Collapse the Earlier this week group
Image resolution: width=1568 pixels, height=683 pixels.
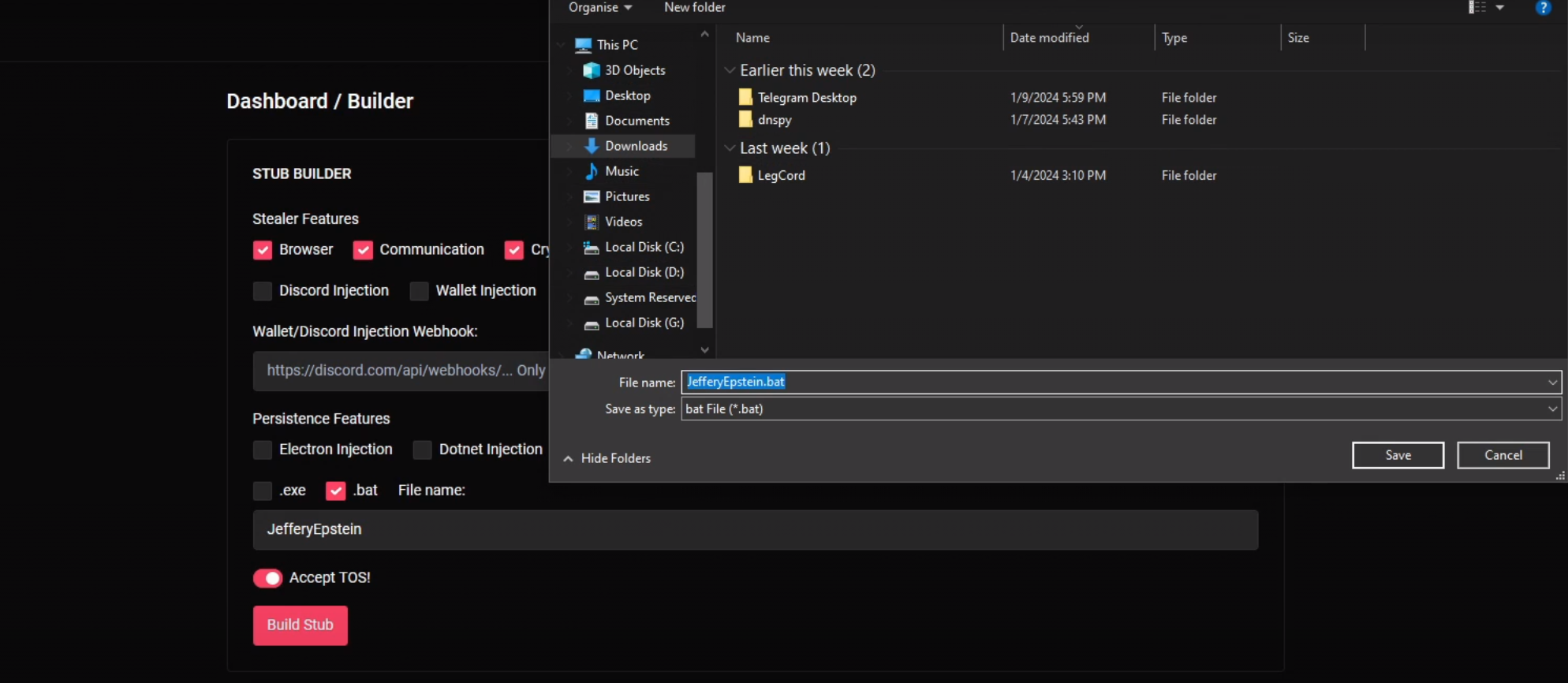click(x=730, y=70)
